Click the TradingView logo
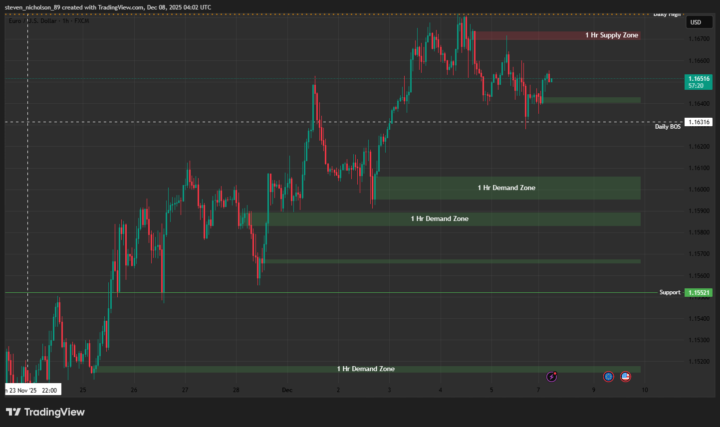This screenshot has height=427, width=720. [45, 412]
